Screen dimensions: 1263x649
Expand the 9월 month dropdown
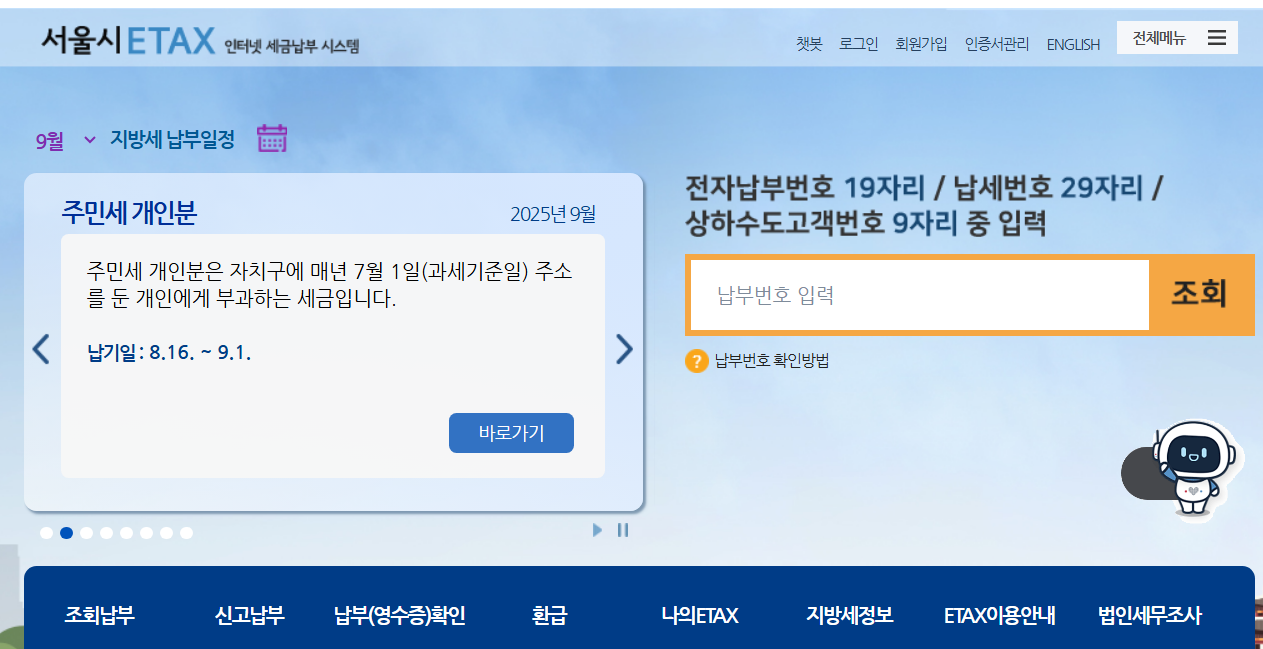(x=90, y=140)
